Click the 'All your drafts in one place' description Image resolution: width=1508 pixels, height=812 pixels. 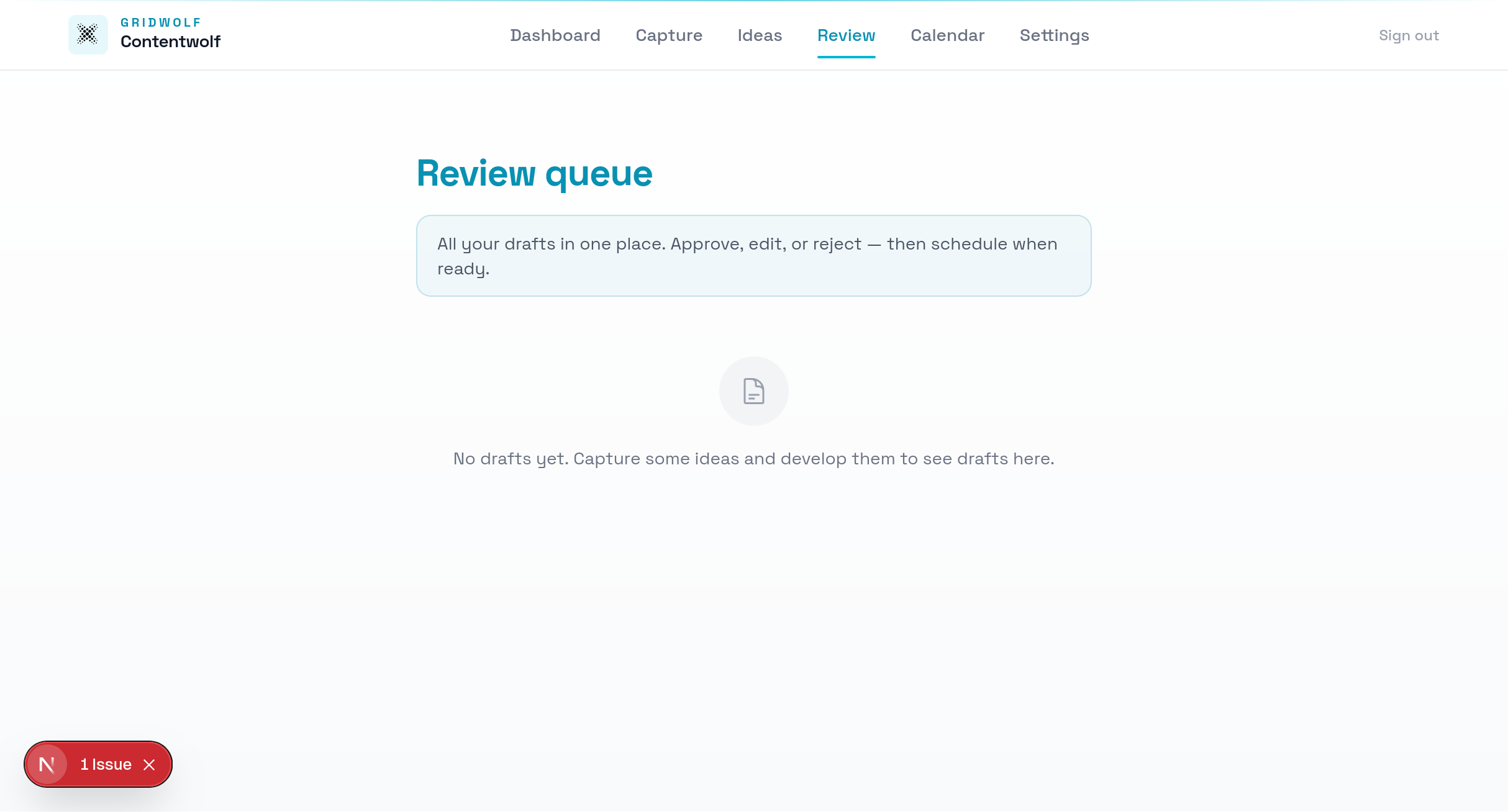pyautogui.click(x=754, y=256)
